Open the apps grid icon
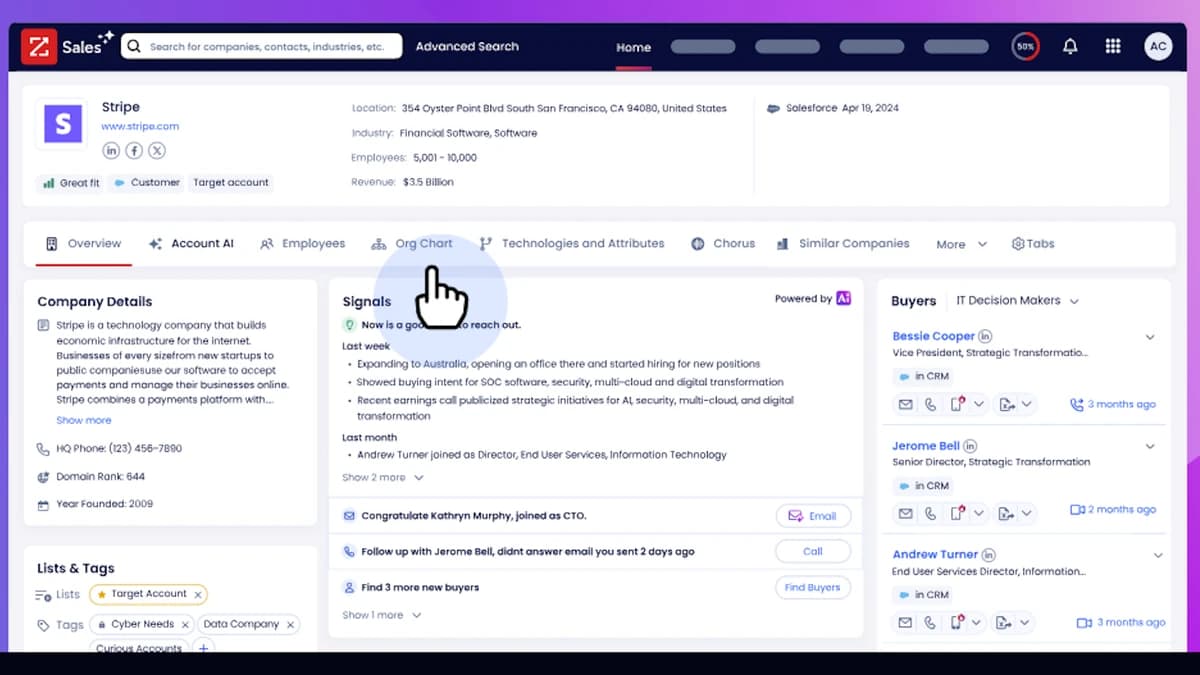 (1113, 46)
